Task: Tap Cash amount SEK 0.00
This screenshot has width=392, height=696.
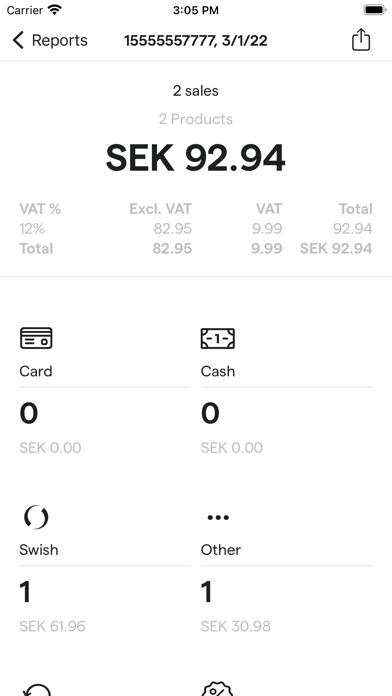Action: click(x=231, y=447)
